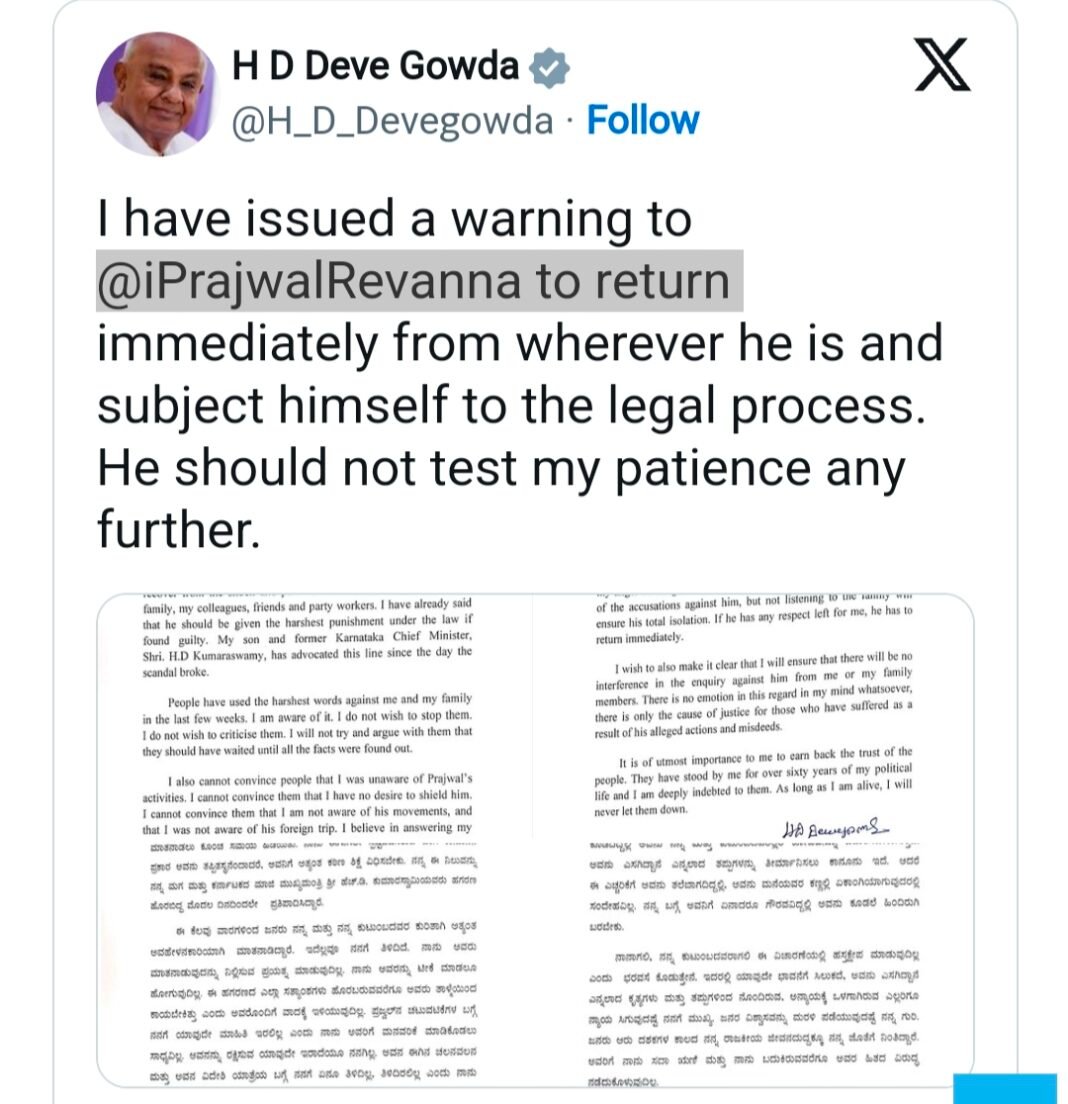
Task: Open the bottom-right Kannada letter image
Action: coord(753,963)
